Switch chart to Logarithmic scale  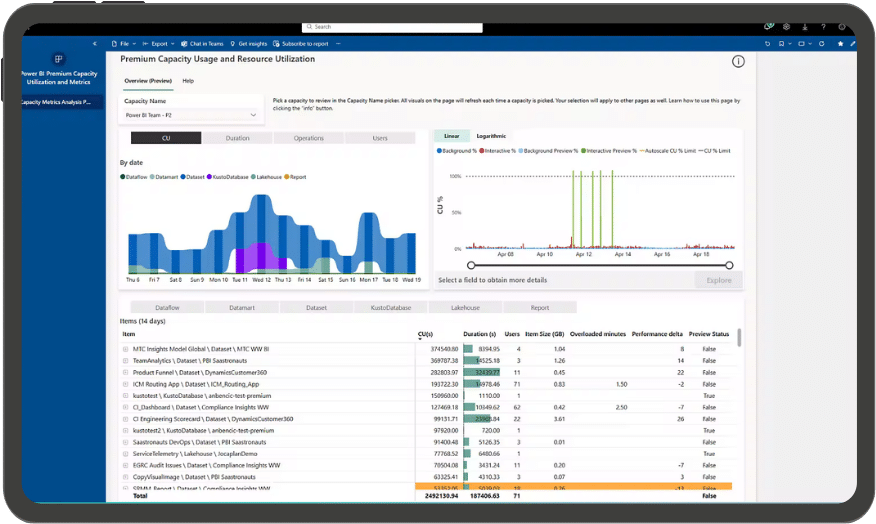point(491,136)
